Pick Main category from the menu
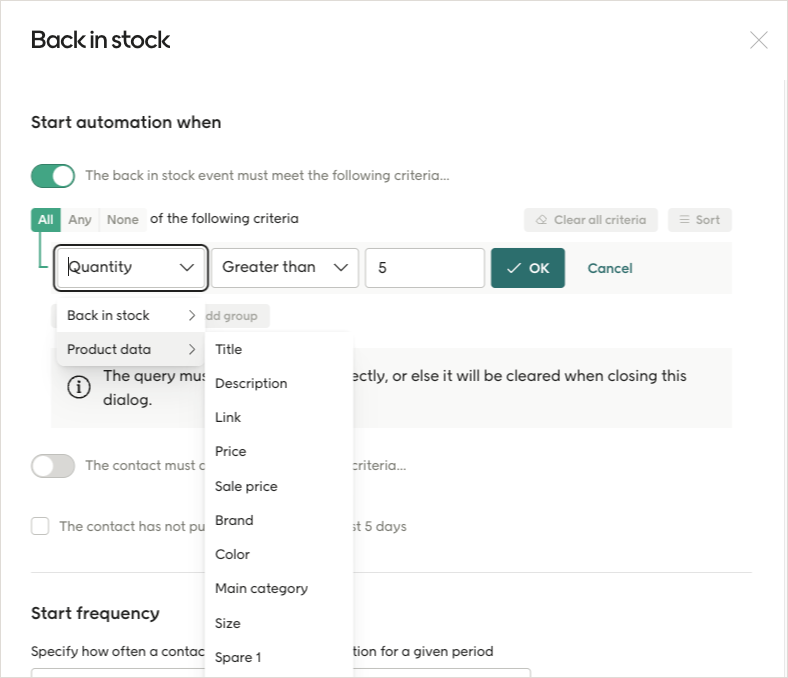 (261, 589)
